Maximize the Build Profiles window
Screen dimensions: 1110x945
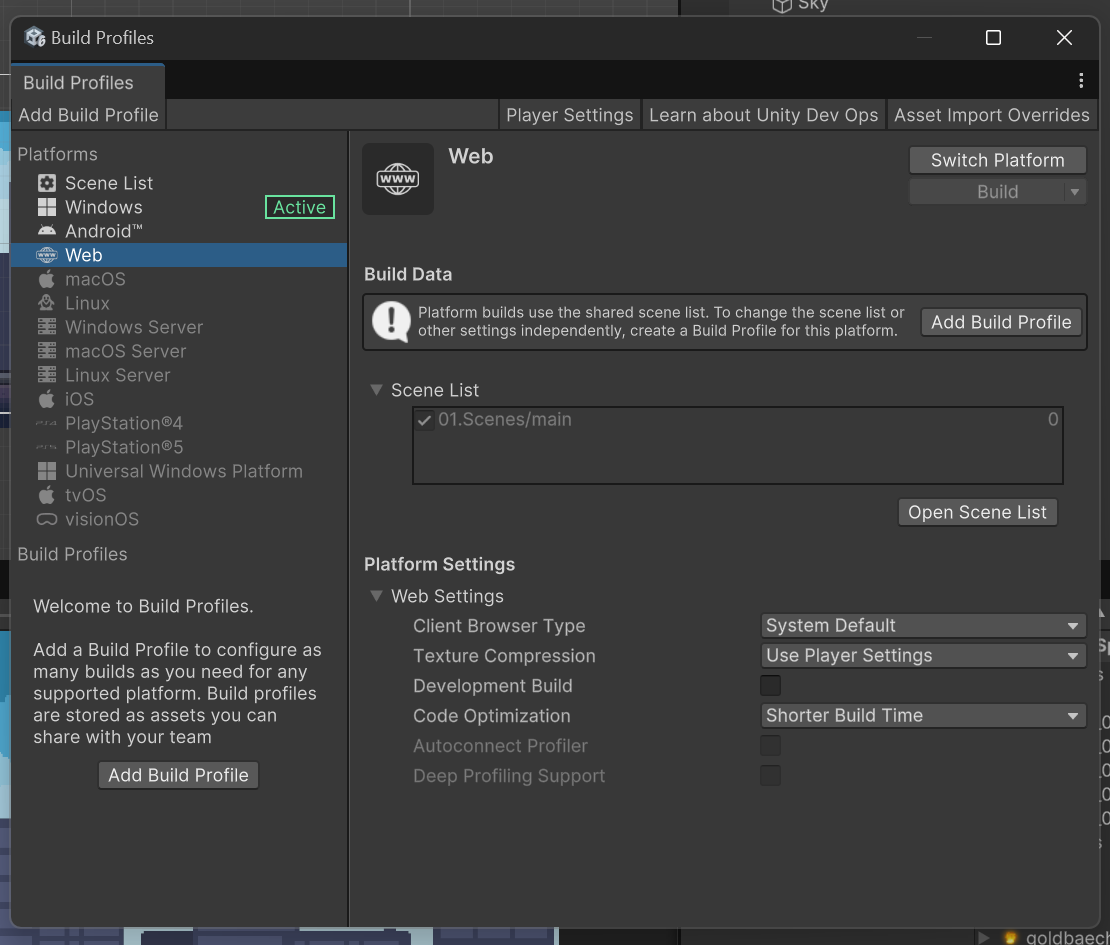993,38
